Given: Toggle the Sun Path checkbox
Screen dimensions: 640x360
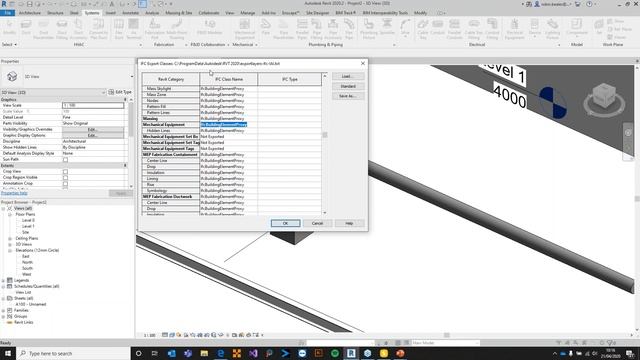Looking at the screenshot, I should click(x=65, y=160).
